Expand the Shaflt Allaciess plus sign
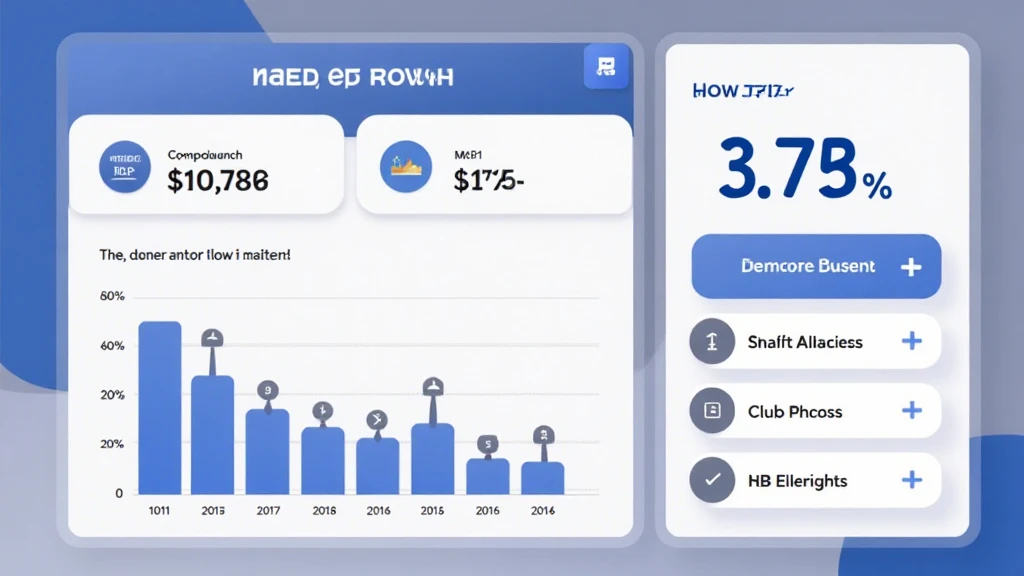This screenshot has width=1024, height=576. [x=912, y=341]
